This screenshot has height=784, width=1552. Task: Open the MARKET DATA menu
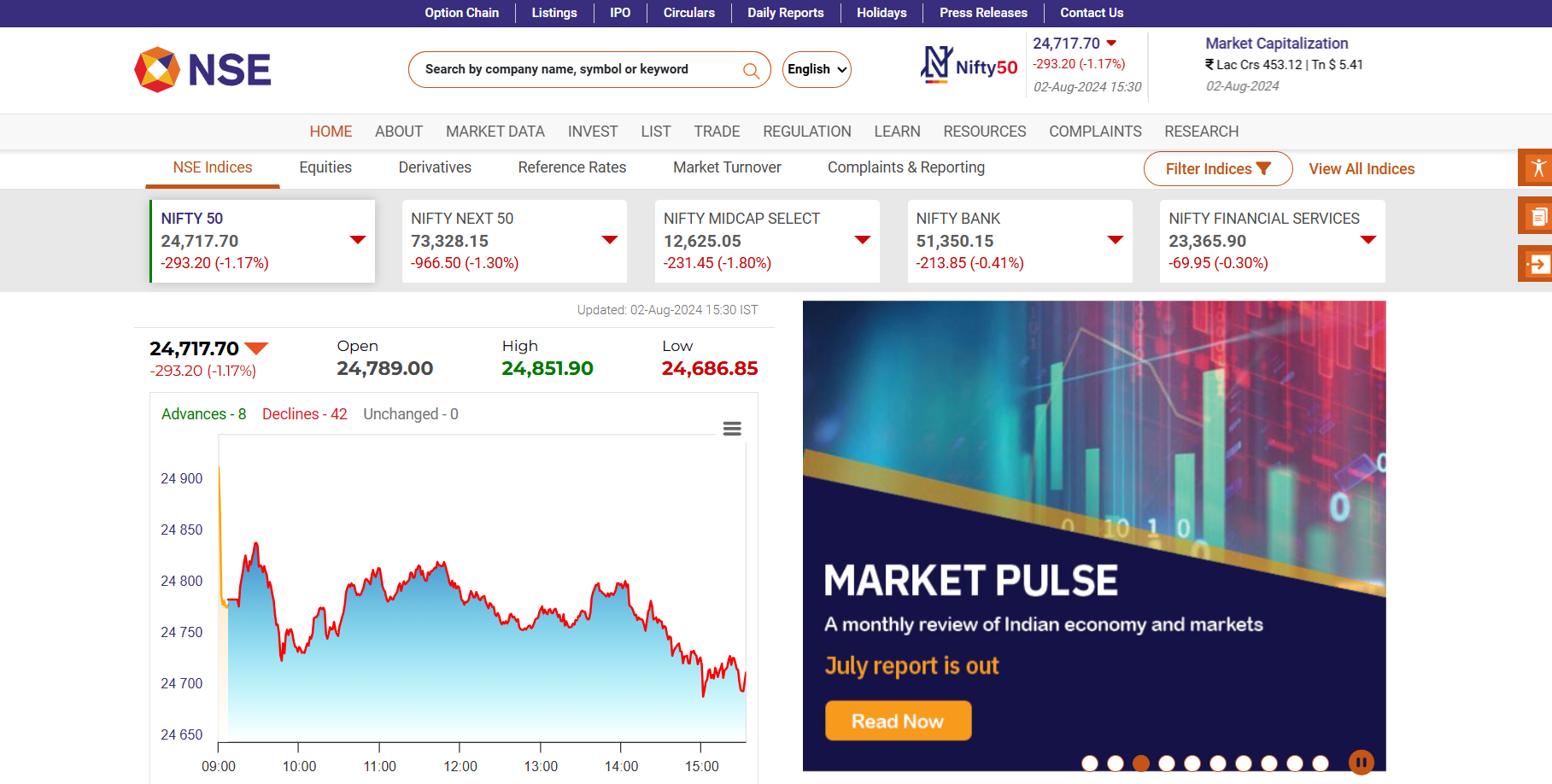click(x=495, y=132)
